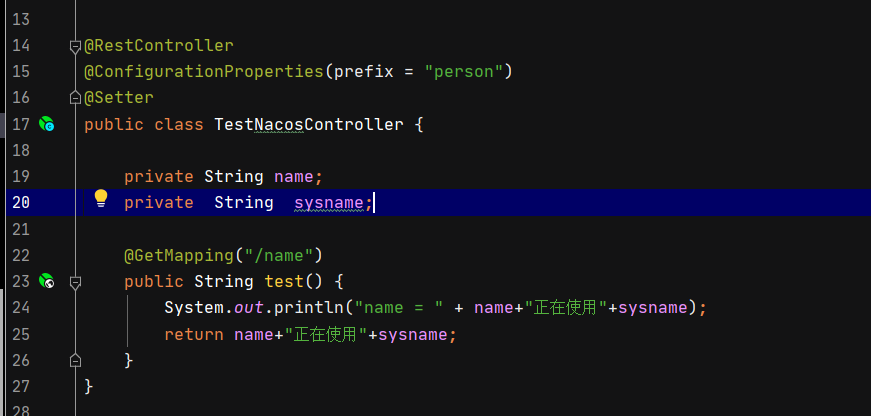
Task: Open the yellow lightbulb quick-fix icon
Action: click(101, 199)
